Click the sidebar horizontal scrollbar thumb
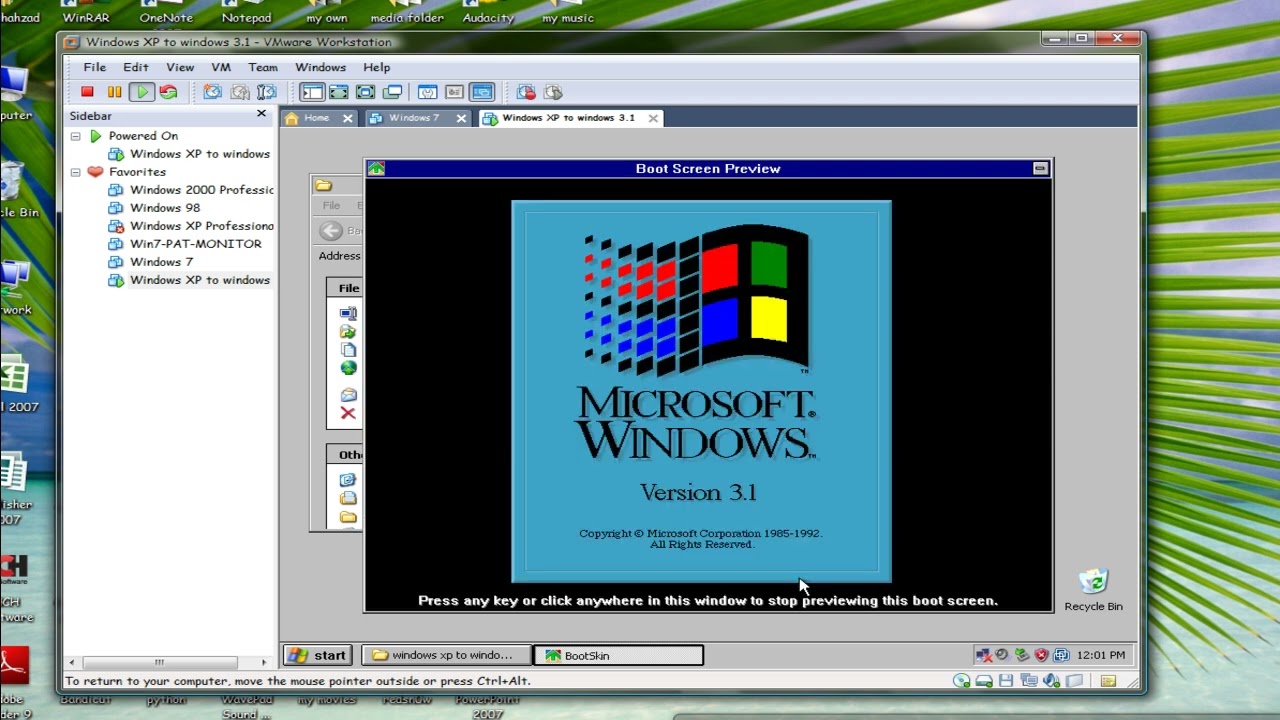This screenshot has width=1280, height=720. (x=158, y=662)
